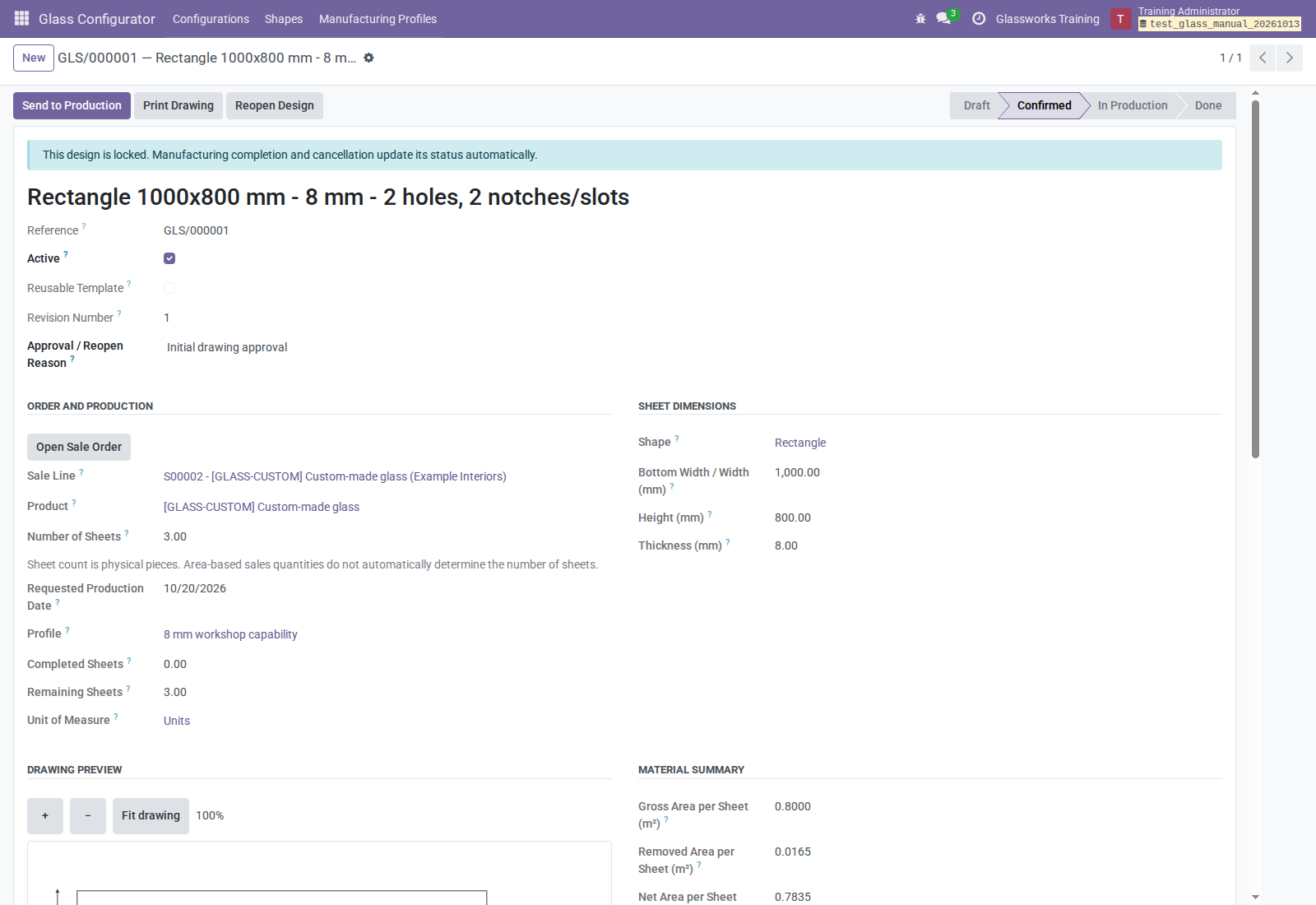Click the debug bug icon

920,19
